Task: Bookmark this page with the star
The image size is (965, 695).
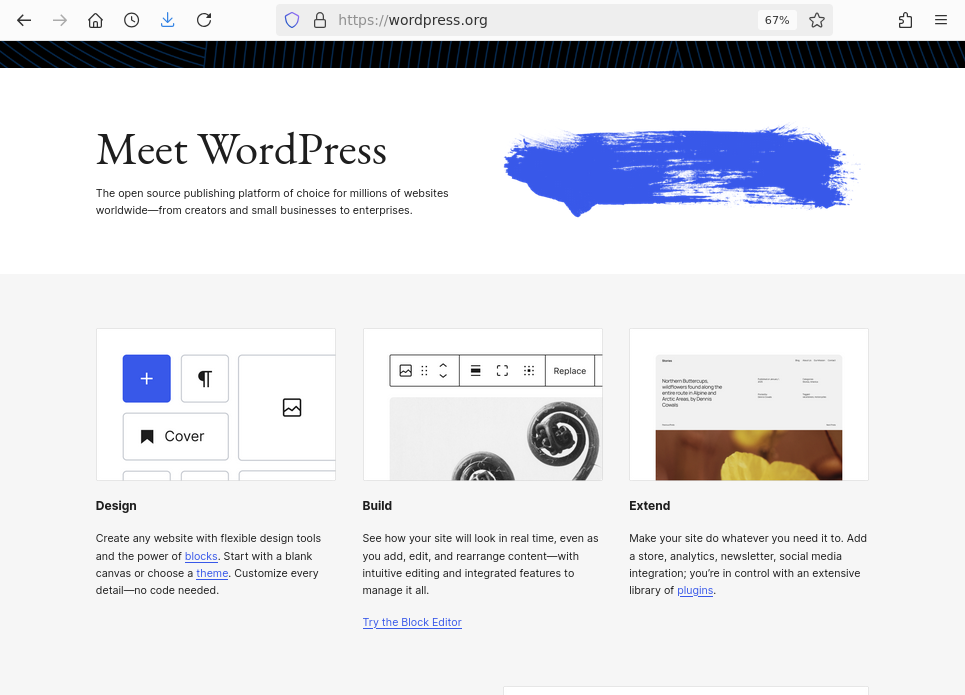Action: [x=817, y=20]
